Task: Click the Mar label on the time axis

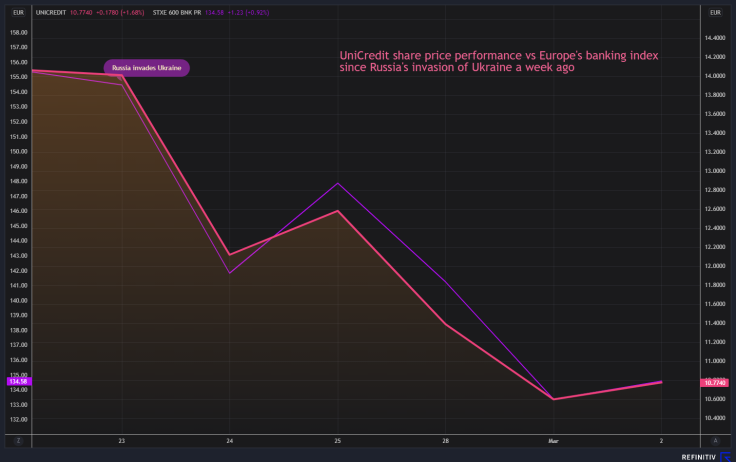Action: coord(553,441)
